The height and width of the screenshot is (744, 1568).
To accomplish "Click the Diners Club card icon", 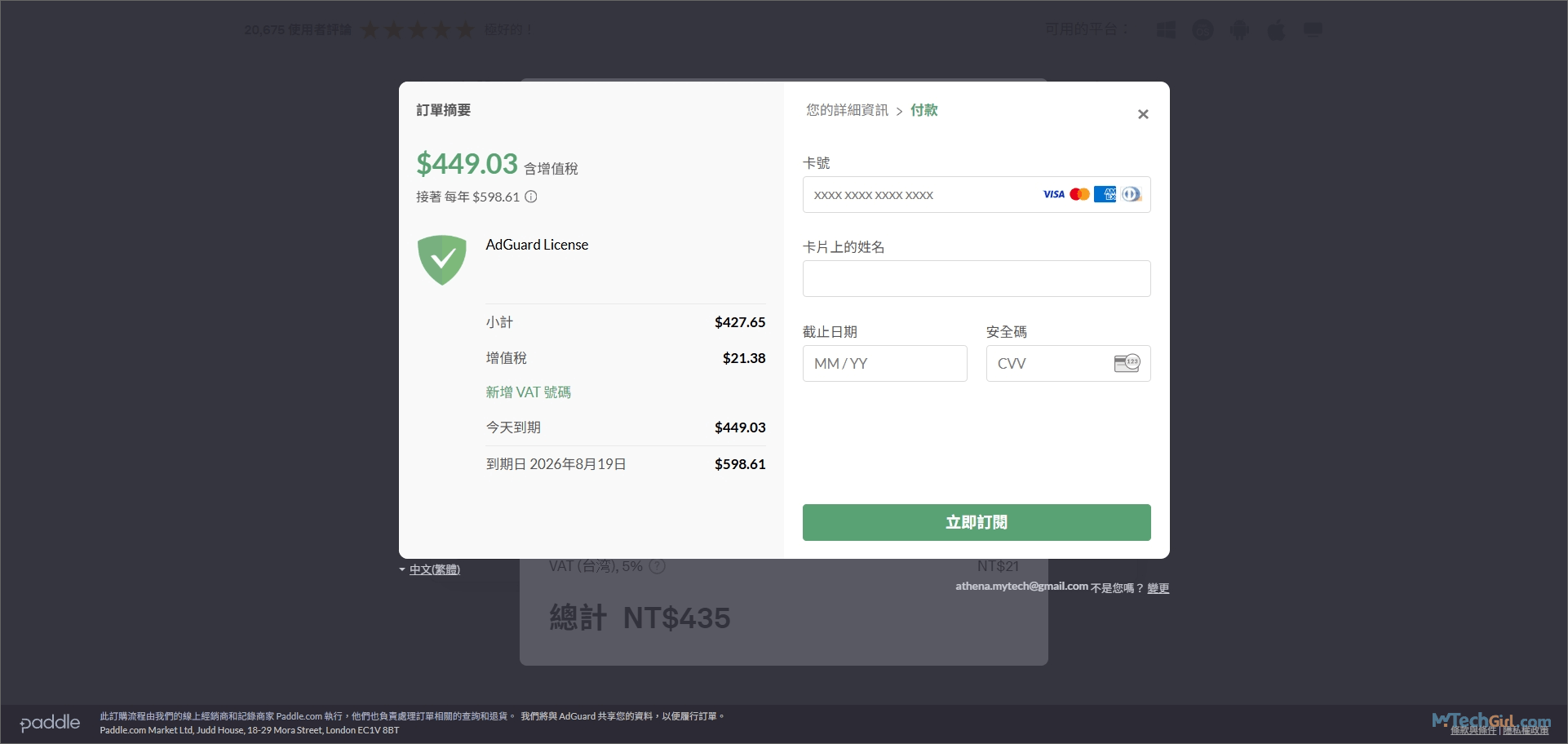I will (1131, 194).
